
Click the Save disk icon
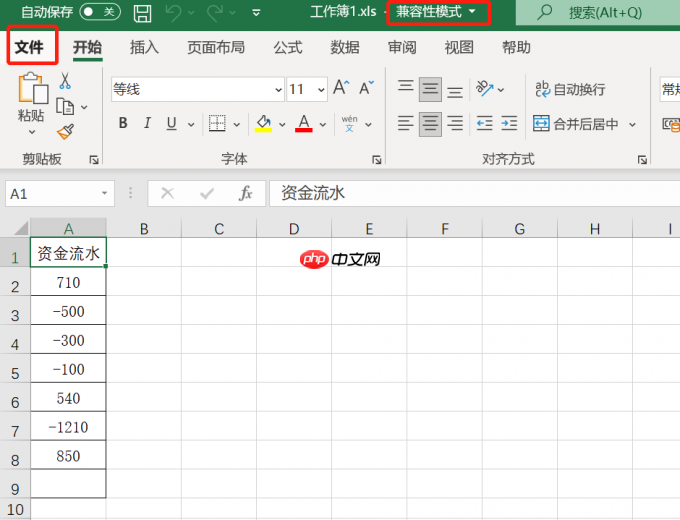coord(142,13)
